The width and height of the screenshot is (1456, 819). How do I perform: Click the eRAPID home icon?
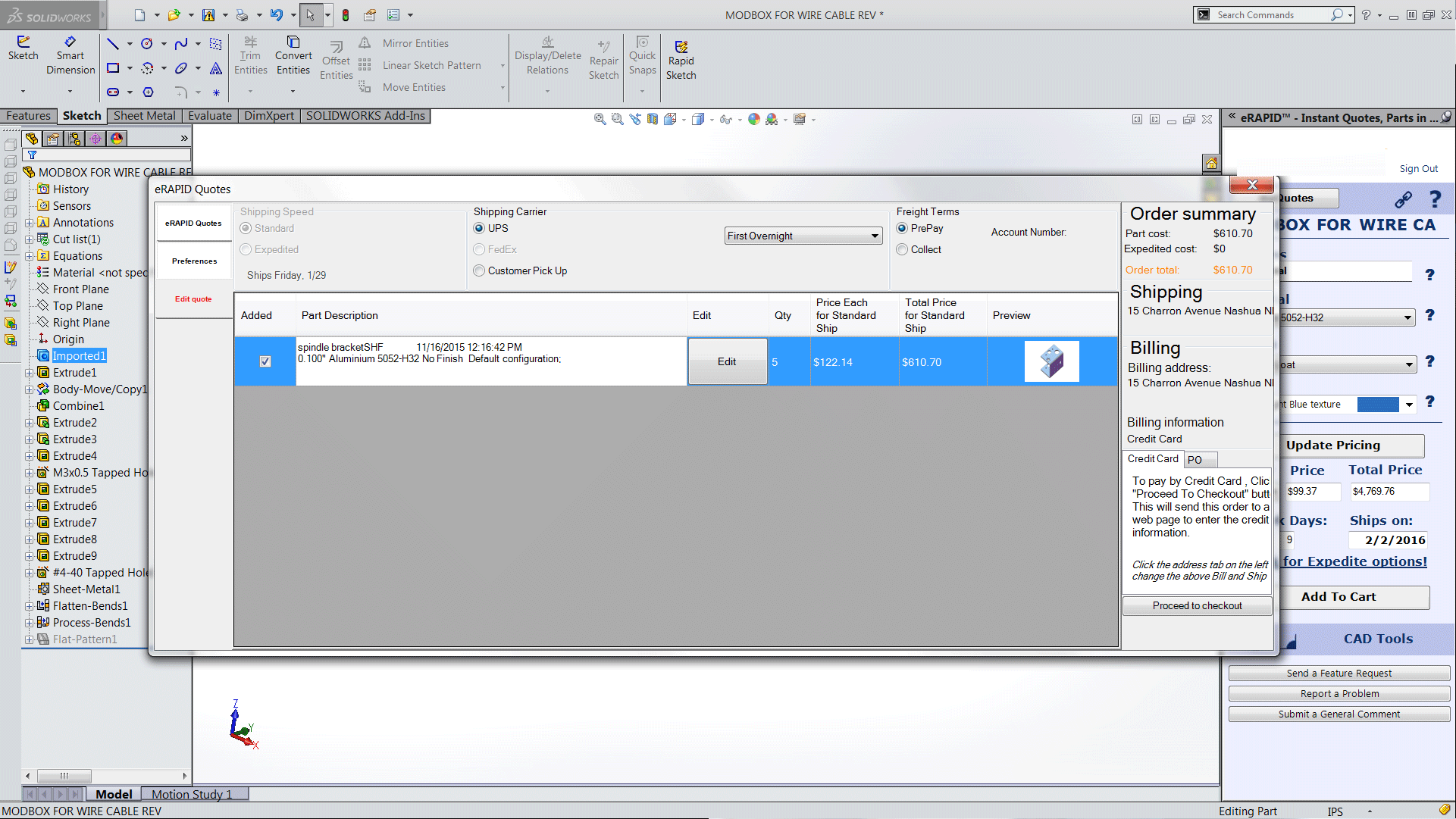1211,163
